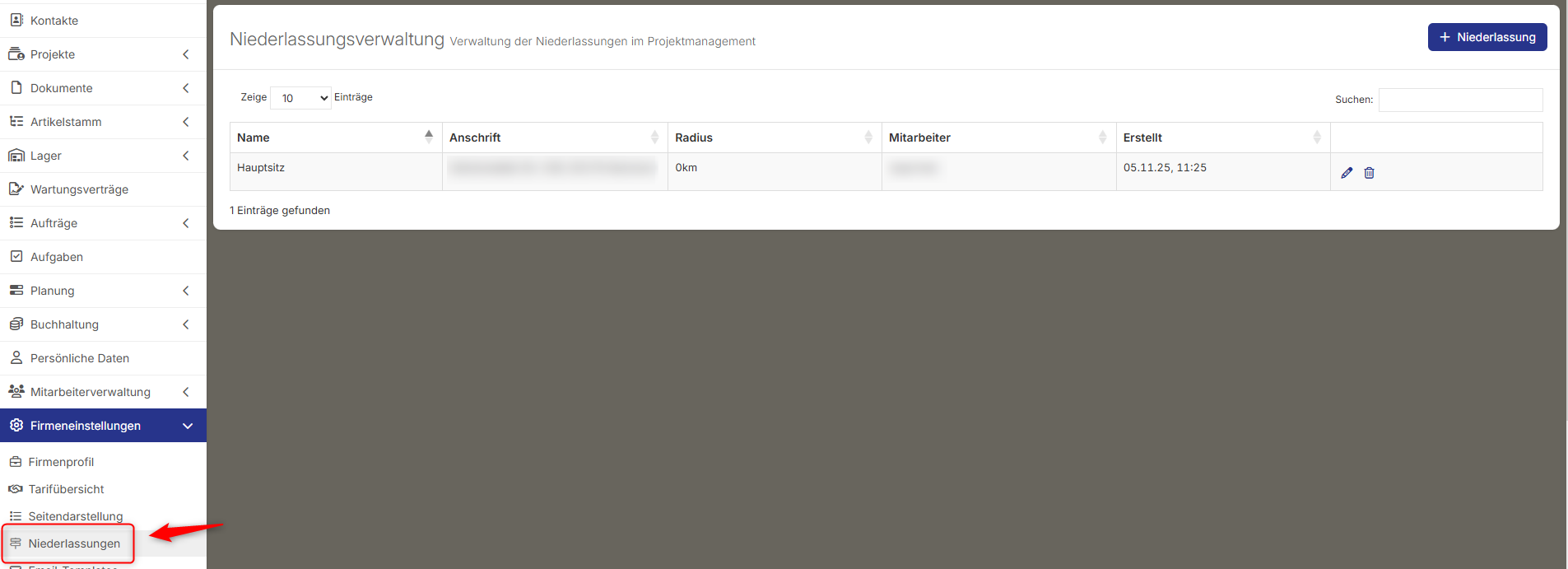Image resolution: width=1568 pixels, height=569 pixels.
Task: Click the Seitendarstellung list icon
Action: click(x=16, y=516)
